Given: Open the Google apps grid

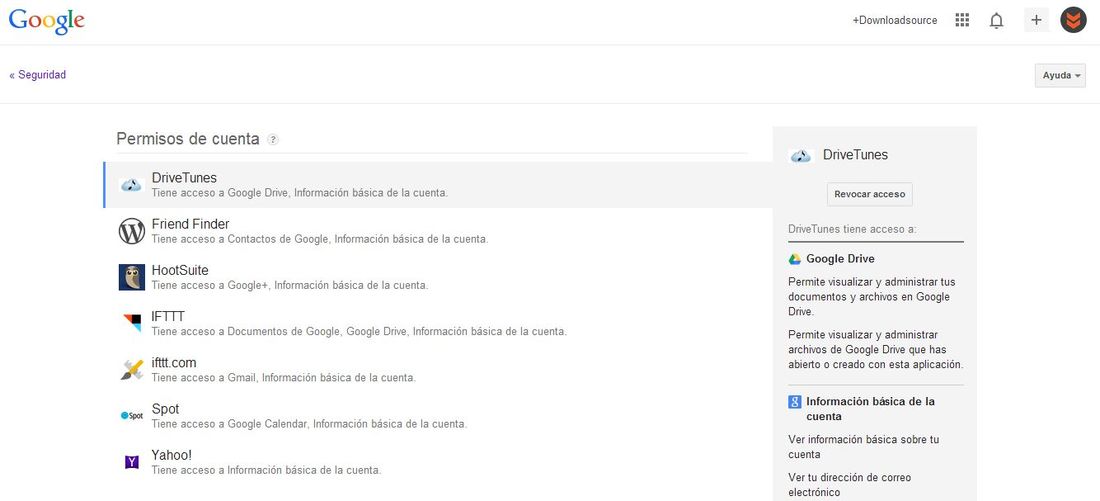Looking at the screenshot, I should point(962,20).
